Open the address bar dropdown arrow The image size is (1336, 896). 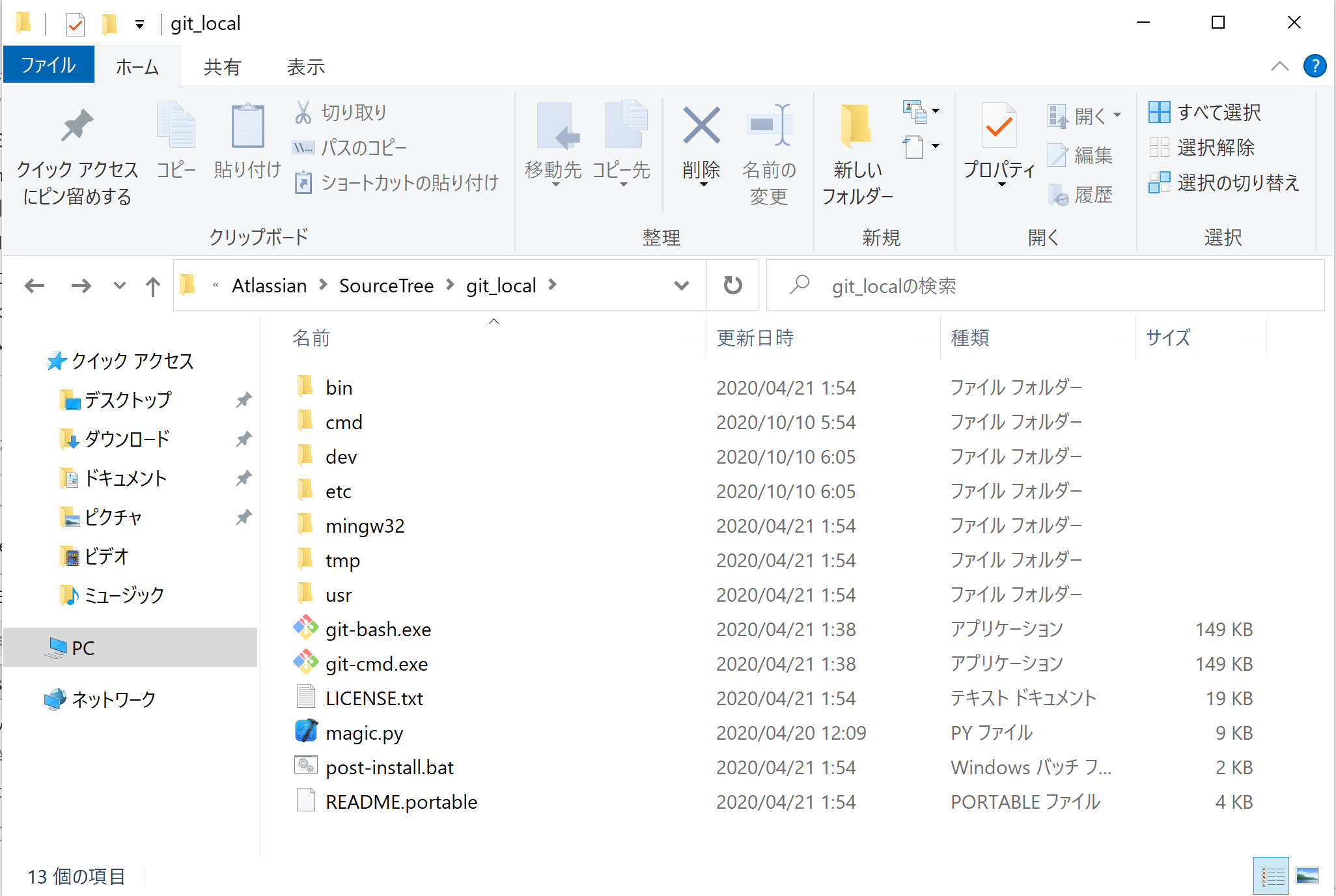(681, 285)
